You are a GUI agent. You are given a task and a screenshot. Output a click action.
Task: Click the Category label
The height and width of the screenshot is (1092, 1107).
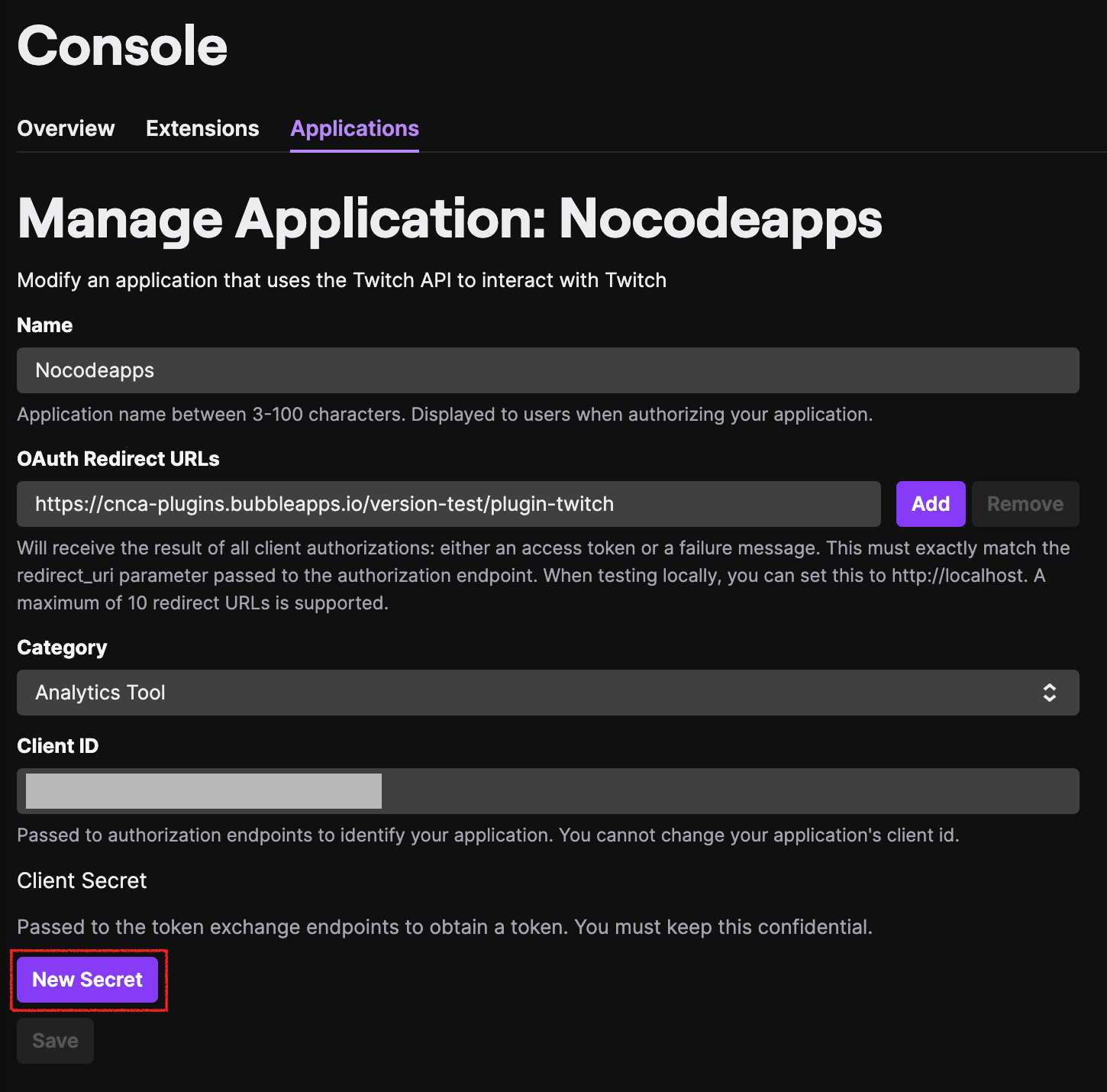click(x=62, y=648)
